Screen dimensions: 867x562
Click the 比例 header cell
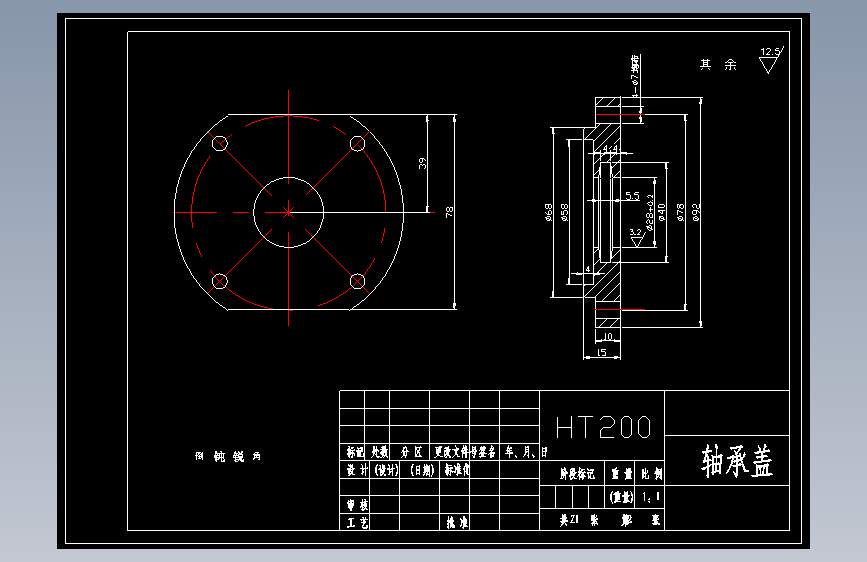651,473
